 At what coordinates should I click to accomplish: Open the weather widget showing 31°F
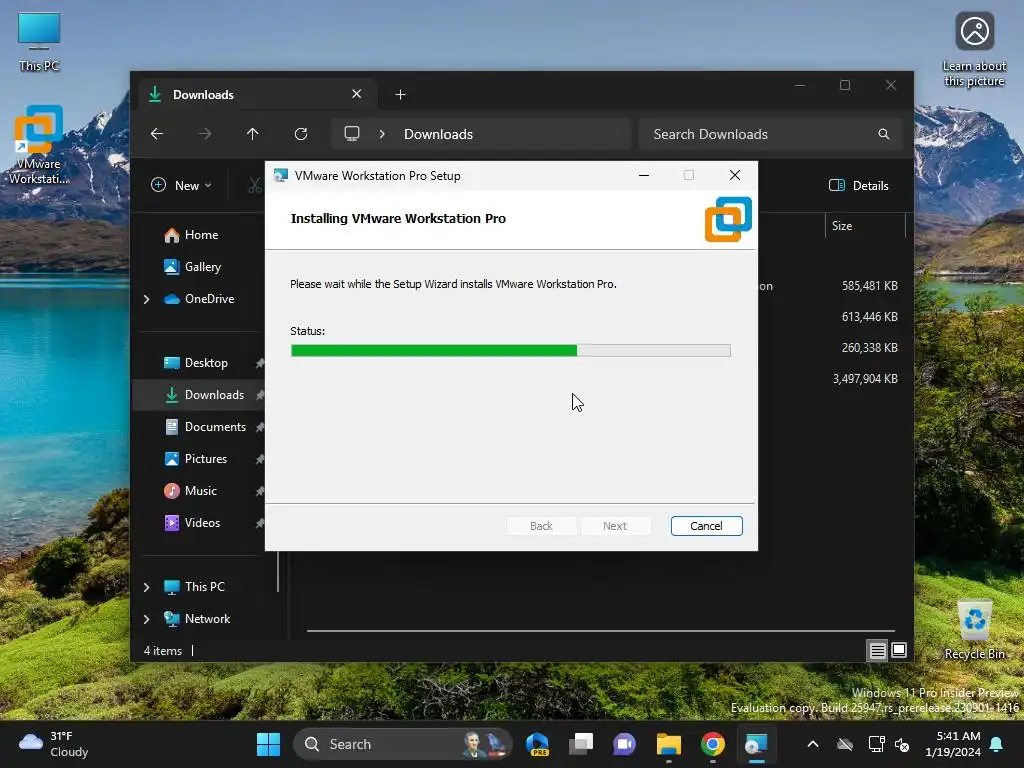coord(54,744)
